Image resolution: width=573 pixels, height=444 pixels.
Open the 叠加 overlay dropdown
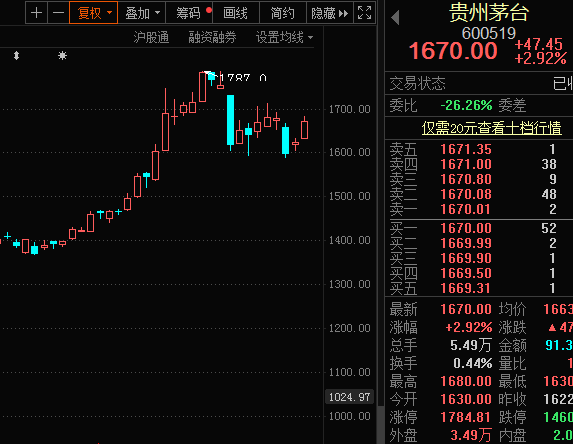142,13
